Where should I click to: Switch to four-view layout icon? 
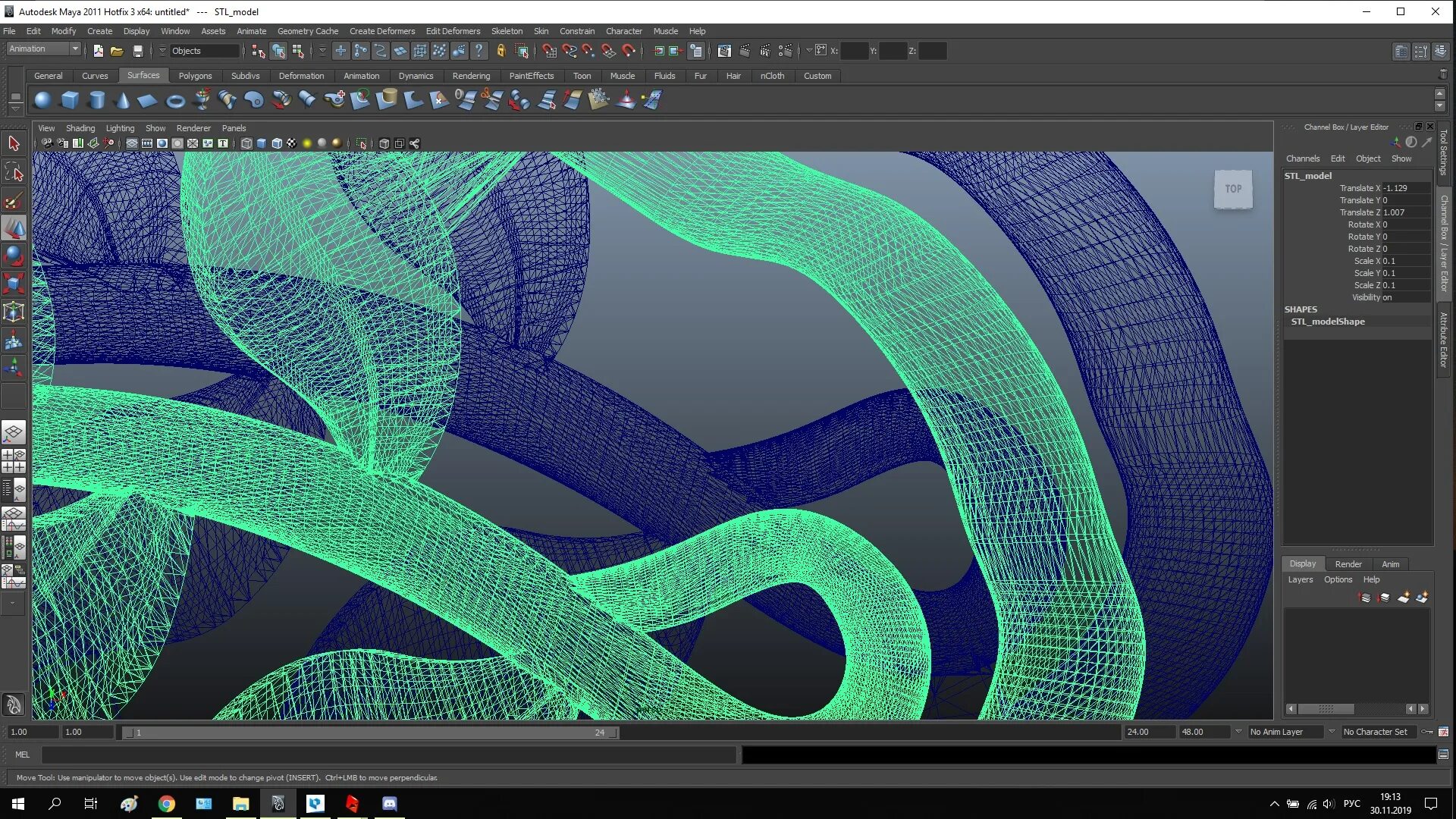tap(14, 460)
